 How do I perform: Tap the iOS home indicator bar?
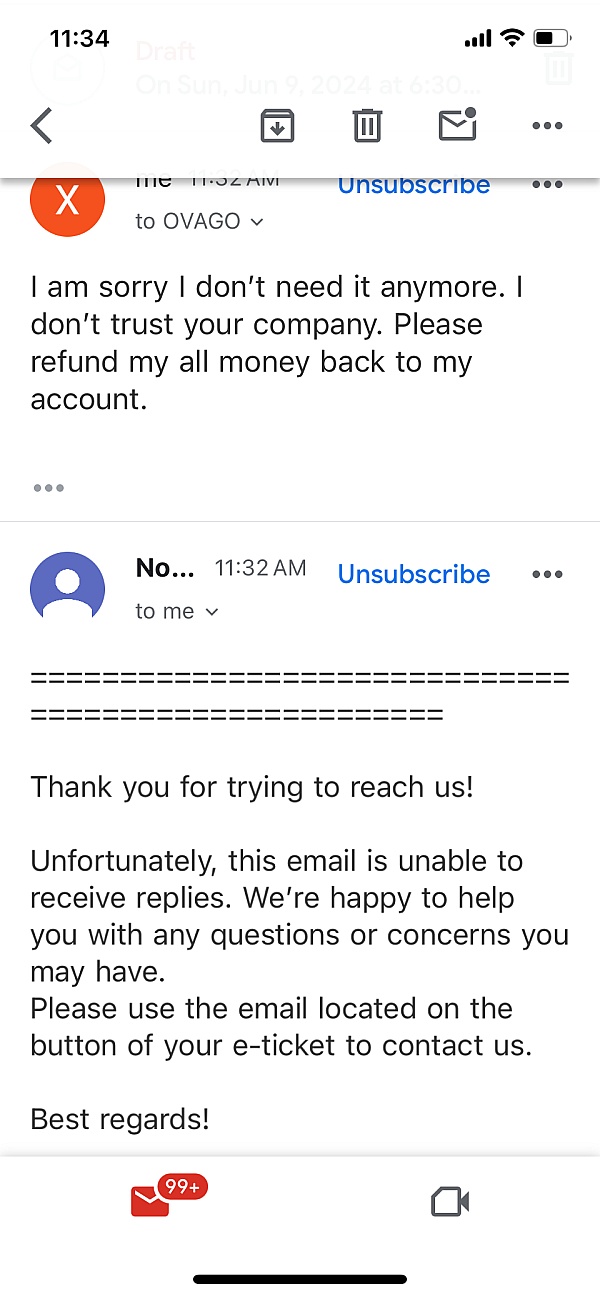point(300,1279)
